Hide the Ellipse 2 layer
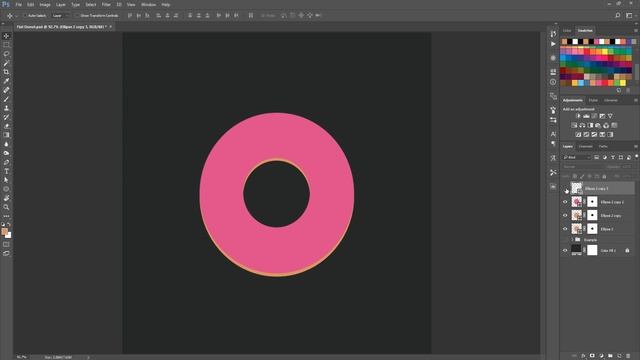Viewport: 640px width, 360px height. 565,229
